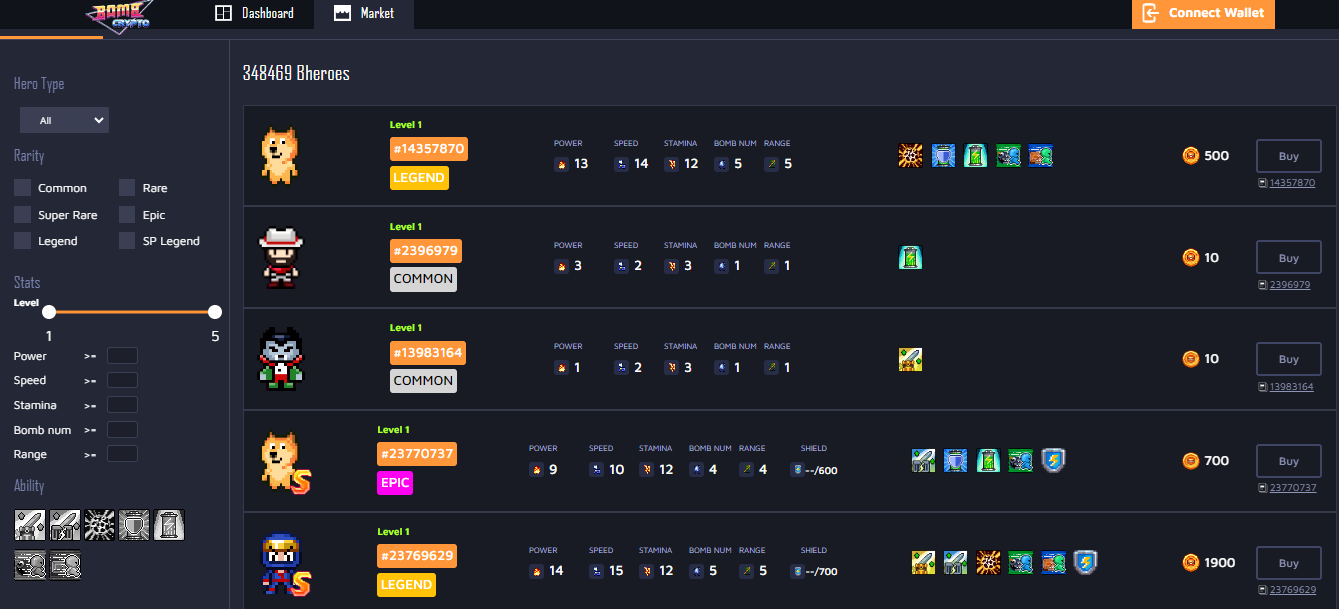Tick the Common rarity checkbox

[x=22, y=188]
